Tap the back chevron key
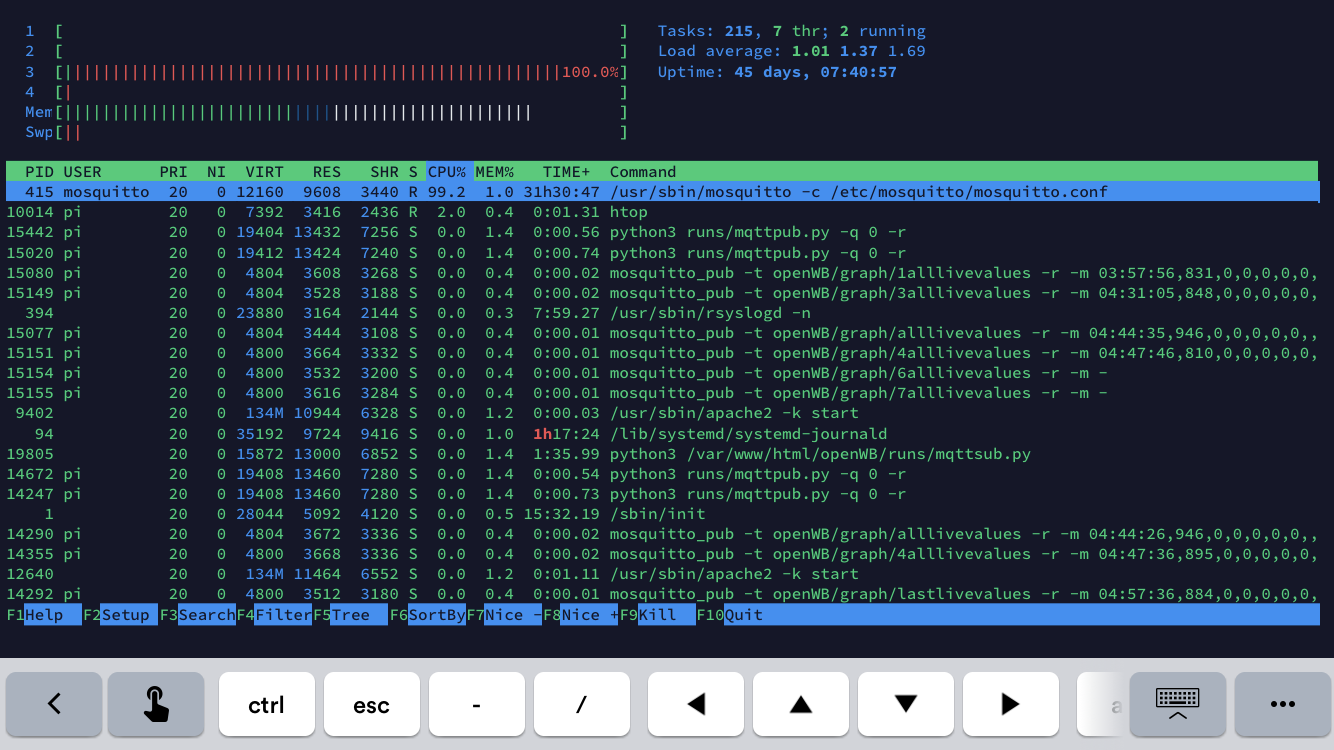This screenshot has width=1334, height=750. click(x=54, y=704)
